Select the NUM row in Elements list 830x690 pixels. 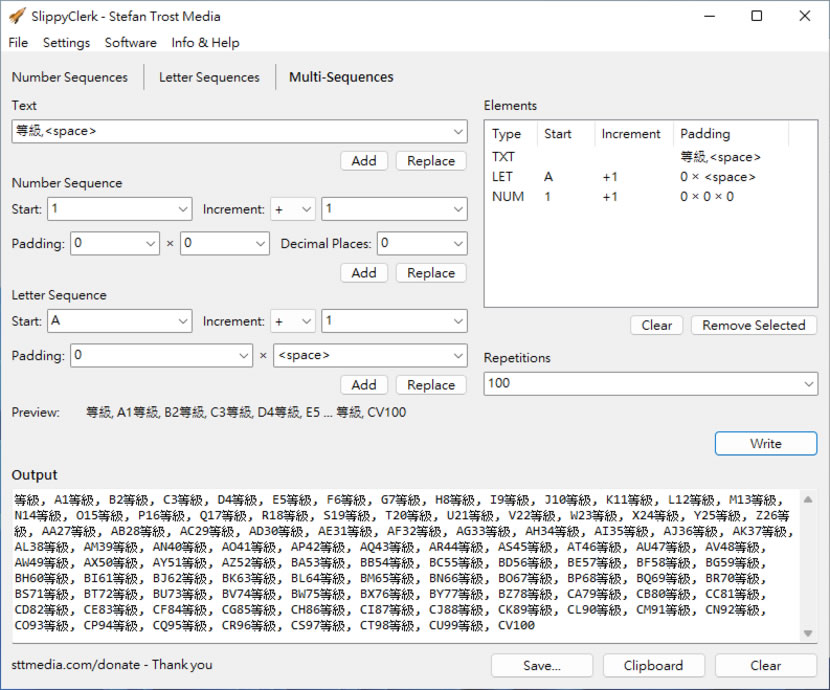651,197
